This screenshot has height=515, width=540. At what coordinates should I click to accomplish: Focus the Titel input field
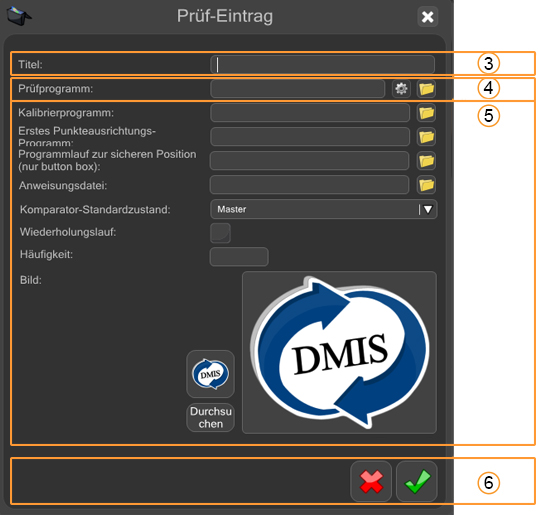click(x=322, y=64)
